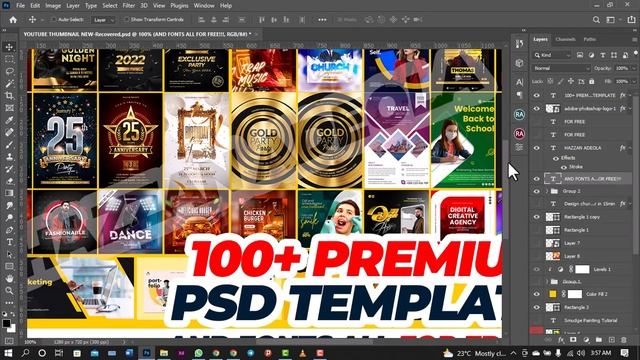The image size is (640, 360).
Task: Expand Group 2 folder arrow
Action: click(x=547, y=191)
